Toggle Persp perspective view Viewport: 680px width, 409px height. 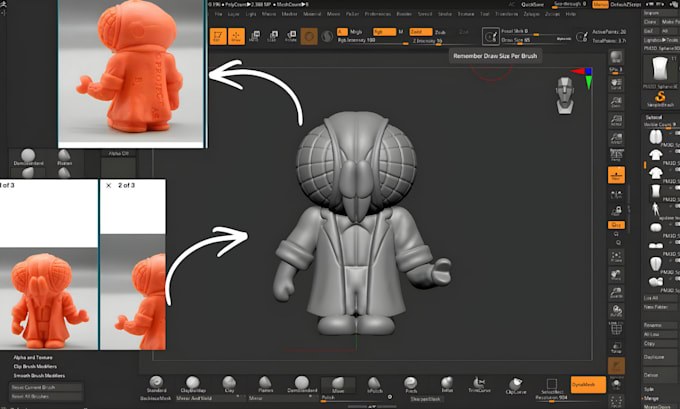[x=616, y=155]
